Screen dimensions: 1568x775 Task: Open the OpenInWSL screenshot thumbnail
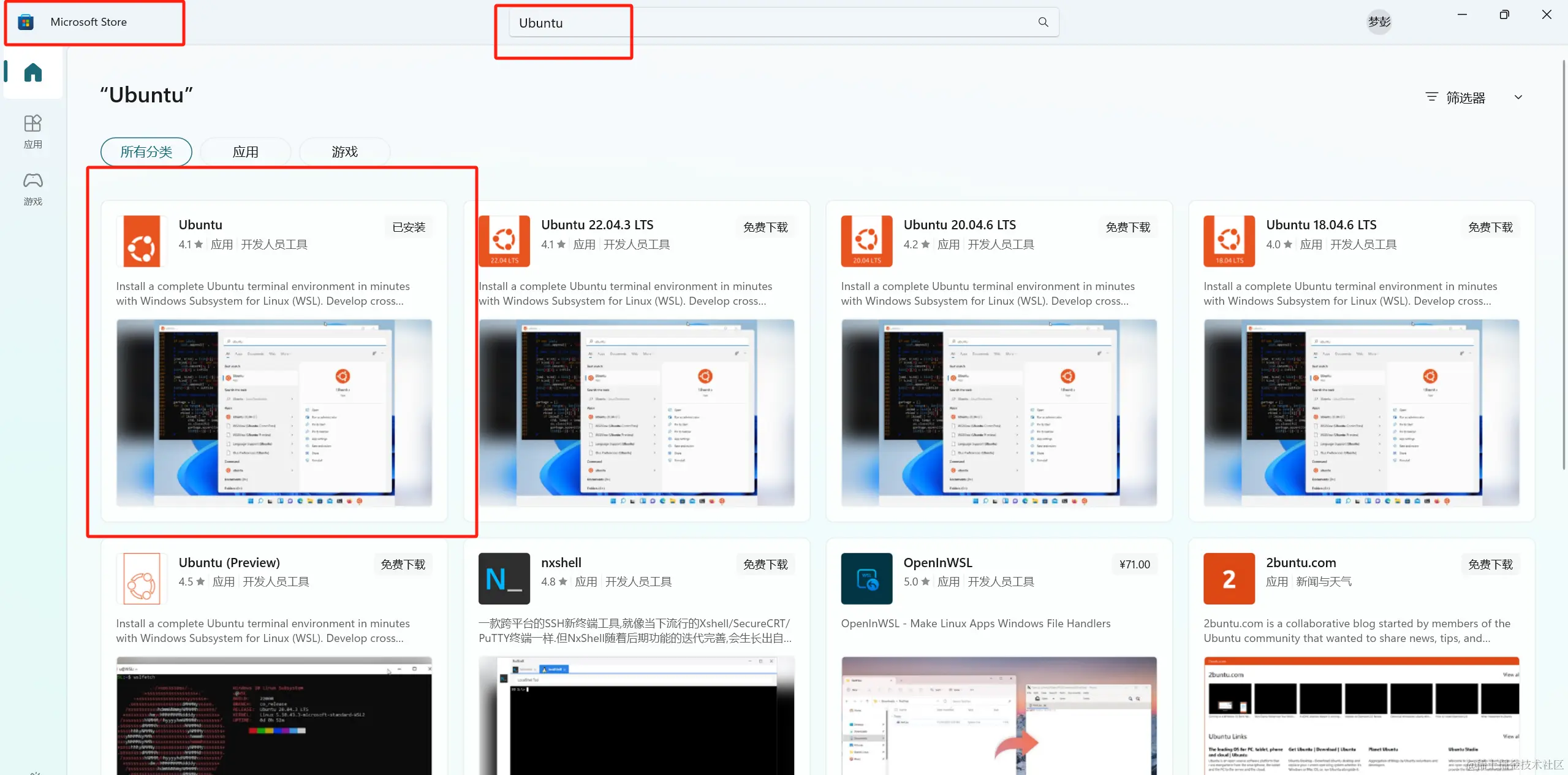tap(999, 716)
